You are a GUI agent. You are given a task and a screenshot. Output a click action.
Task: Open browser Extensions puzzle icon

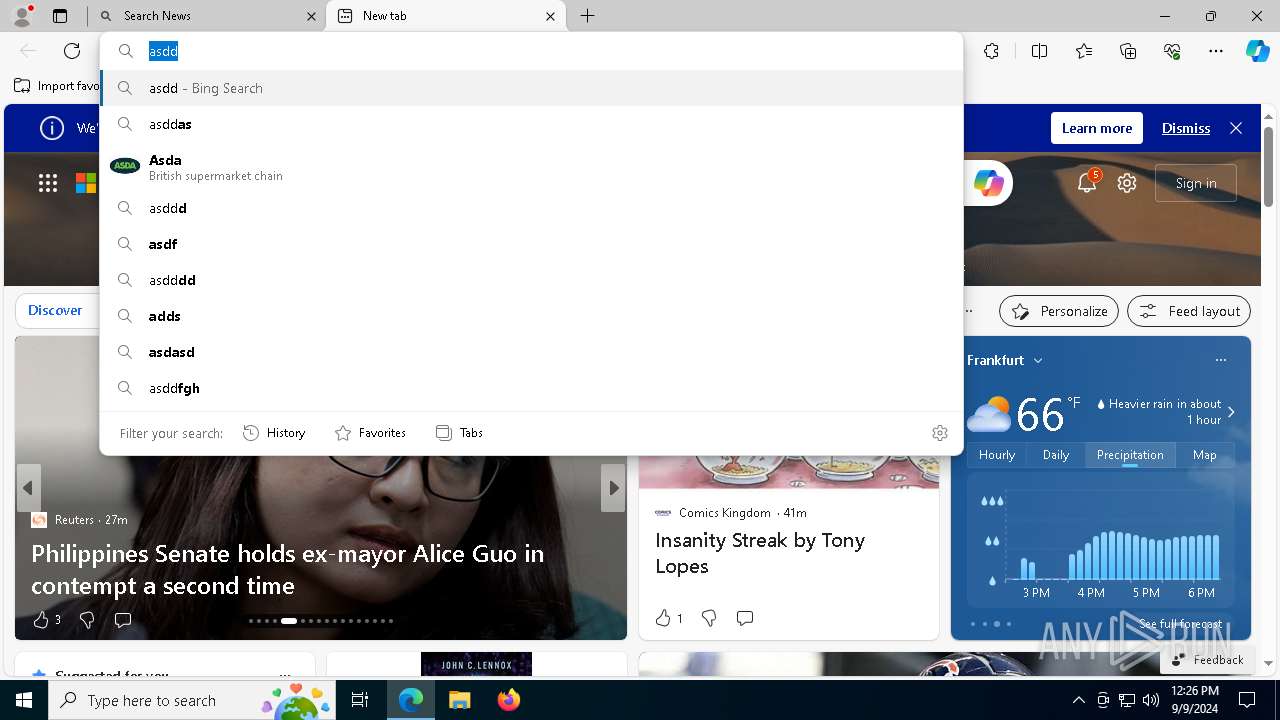(991, 51)
